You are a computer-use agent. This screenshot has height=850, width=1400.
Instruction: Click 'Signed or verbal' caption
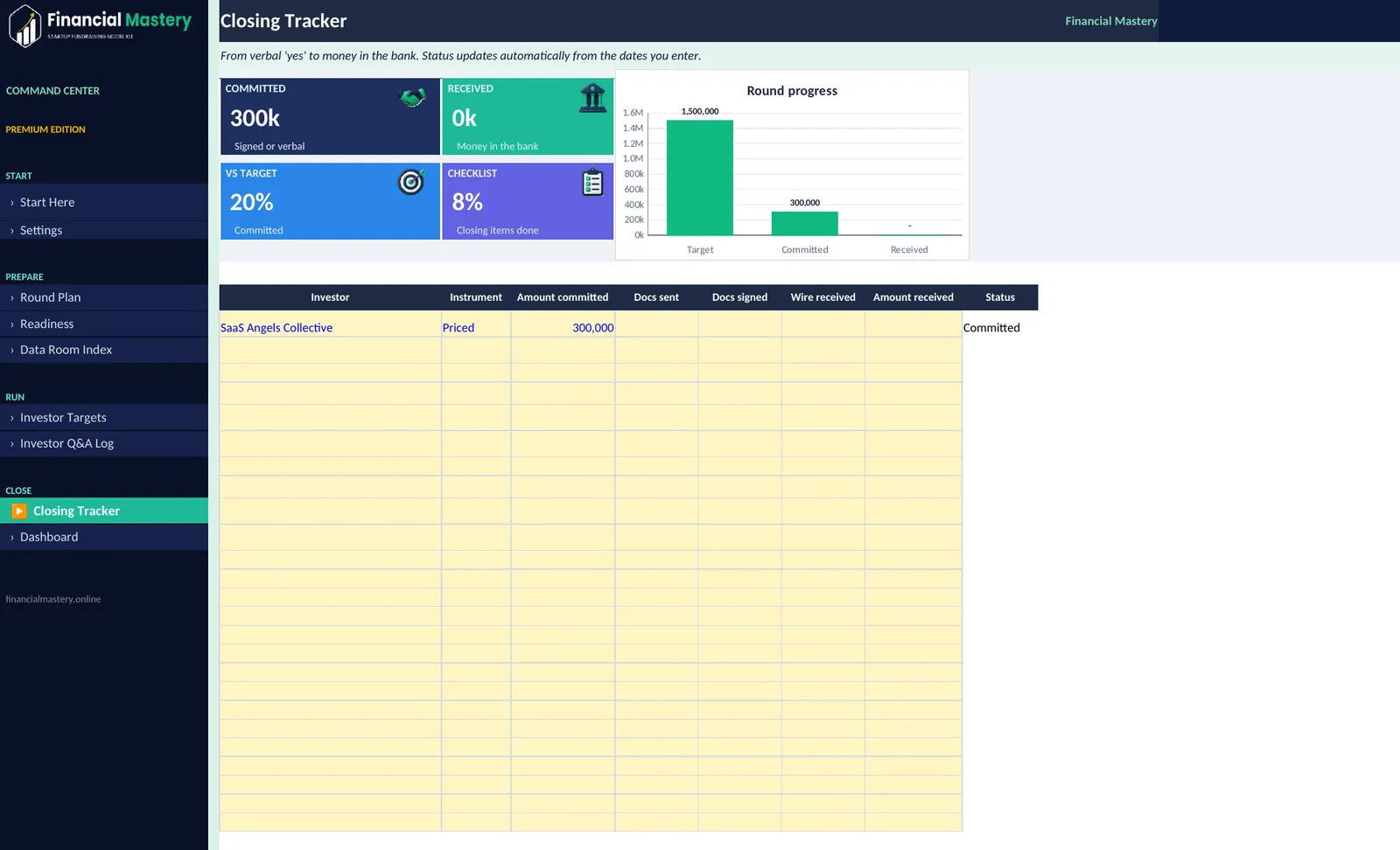pyautogui.click(x=269, y=147)
